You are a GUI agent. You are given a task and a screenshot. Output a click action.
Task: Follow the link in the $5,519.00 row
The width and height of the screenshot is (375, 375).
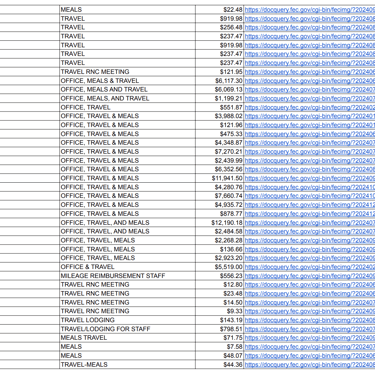pos(310,267)
